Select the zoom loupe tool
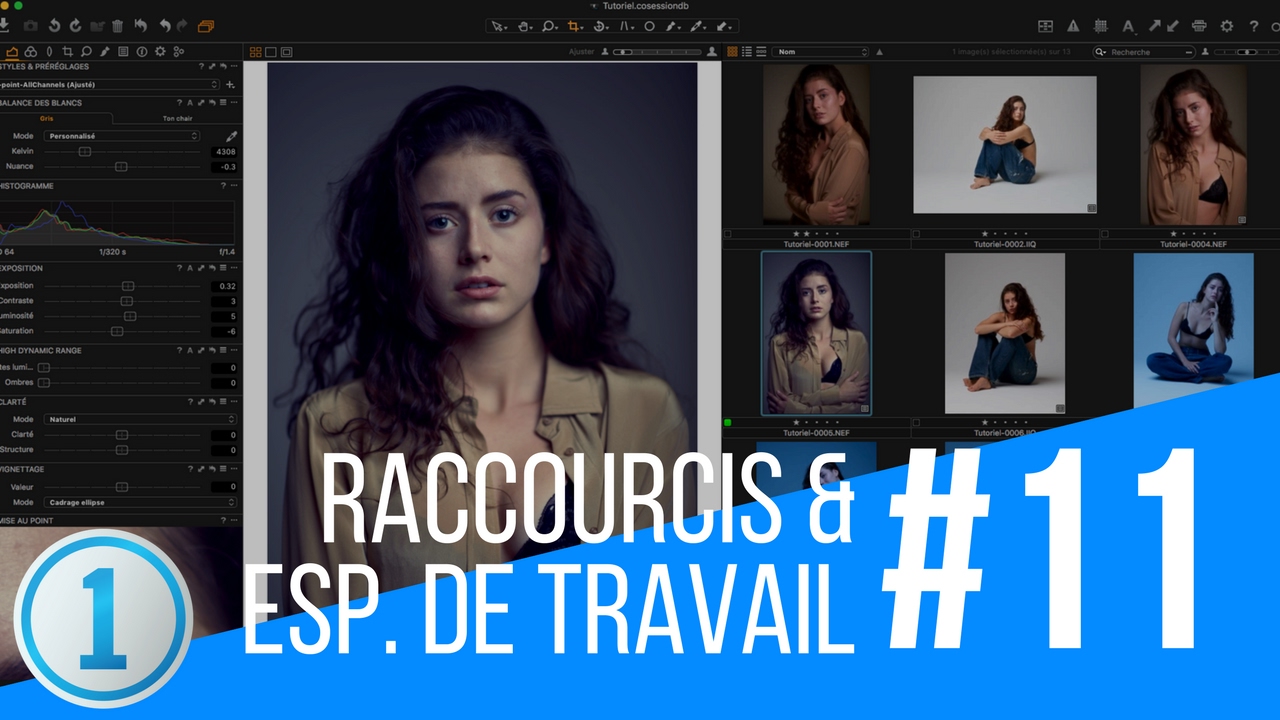The width and height of the screenshot is (1280, 720). coord(550,26)
